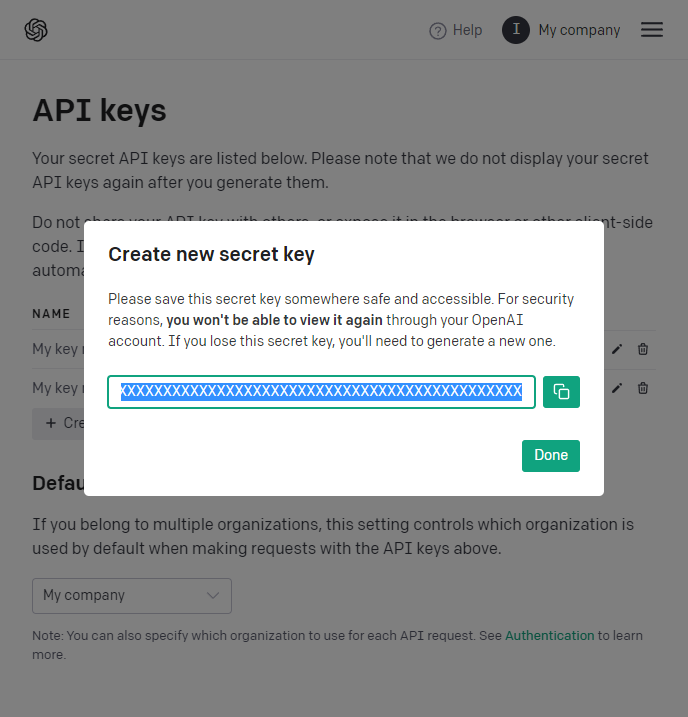The width and height of the screenshot is (688, 717).
Task: Copy the secret key with the copy icon
Action: tap(561, 392)
